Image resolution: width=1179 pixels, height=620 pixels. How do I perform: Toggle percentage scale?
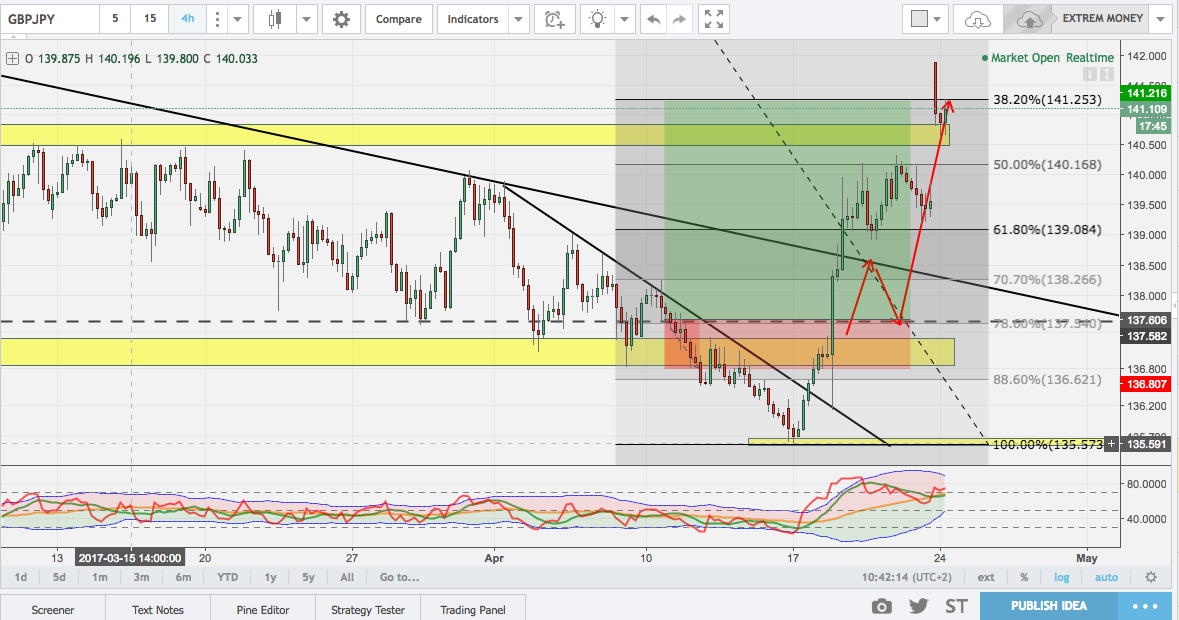1024,577
